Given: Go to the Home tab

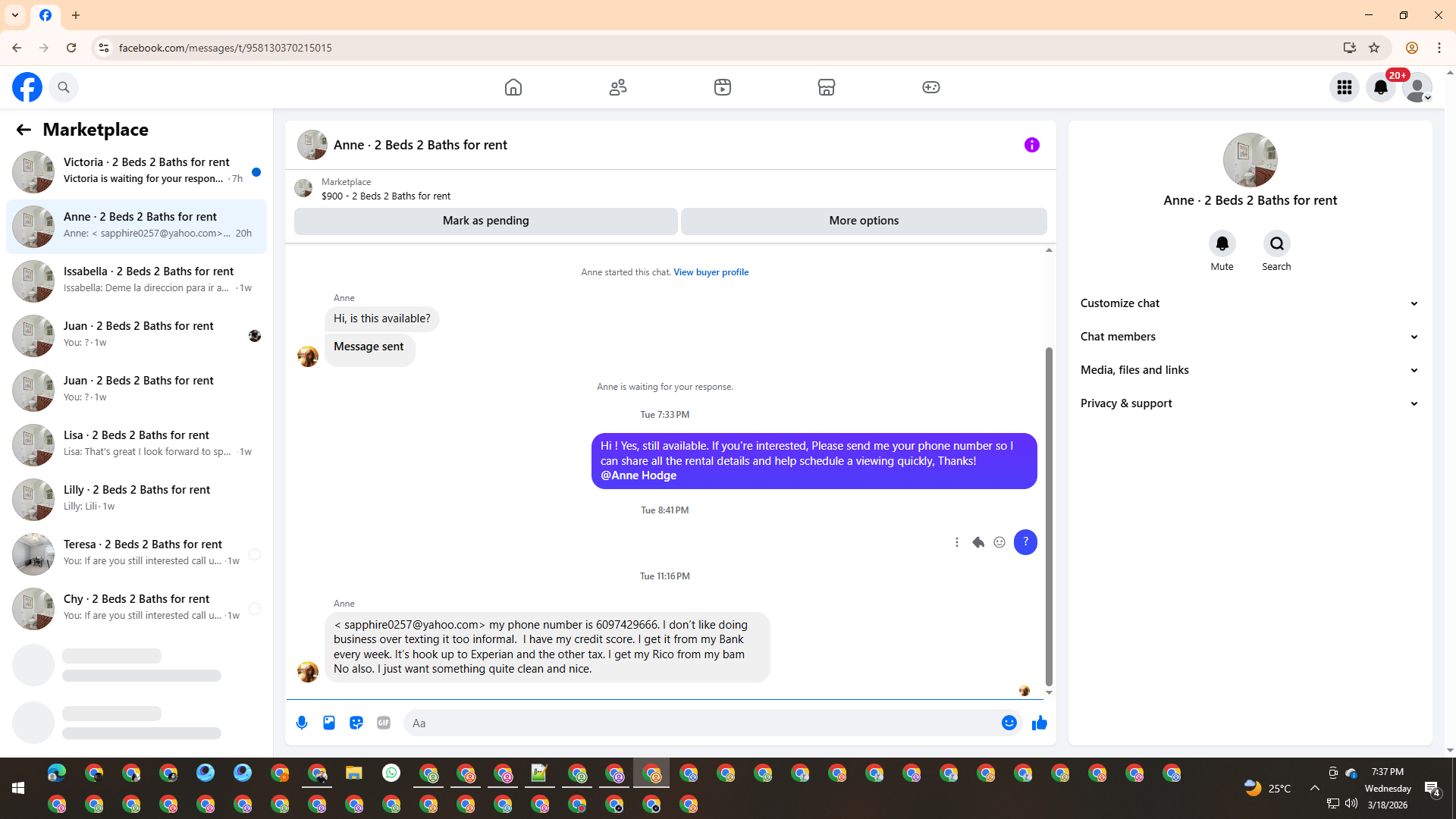Looking at the screenshot, I should [513, 87].
